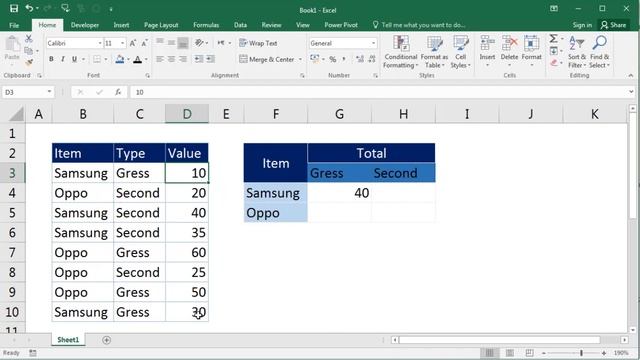The width and height of the screenshot is (640, 360).
Task: Click the Orientation text angle icon
Action: (199, 42)
